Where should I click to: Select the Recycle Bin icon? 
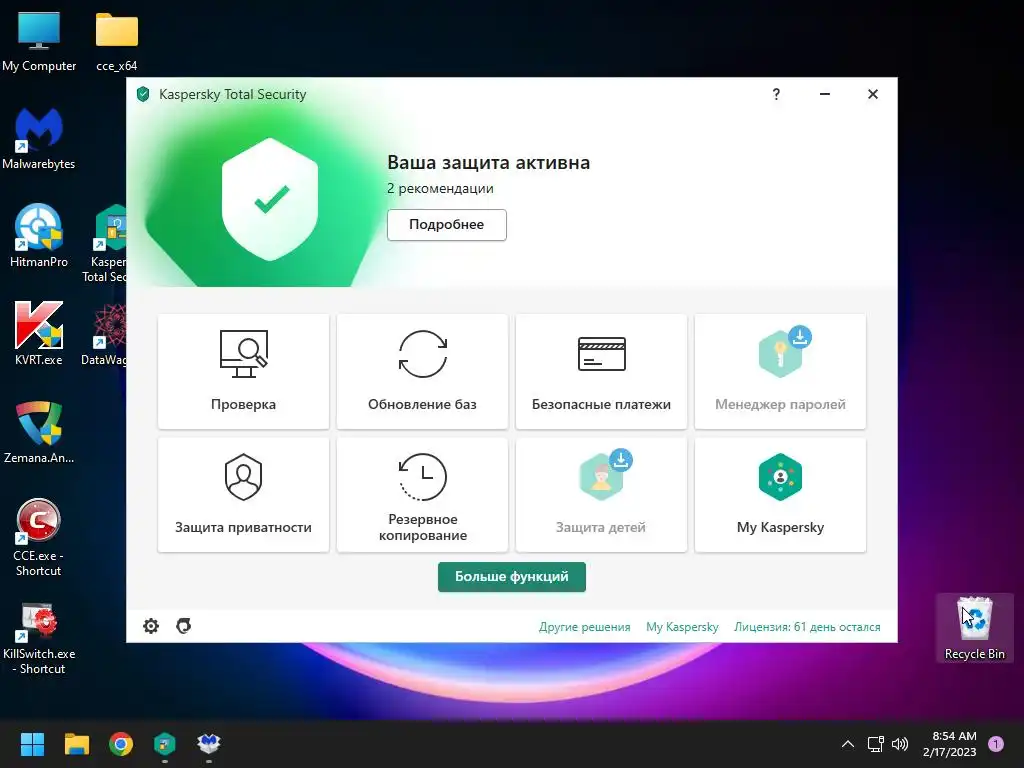tap(974, 628)
